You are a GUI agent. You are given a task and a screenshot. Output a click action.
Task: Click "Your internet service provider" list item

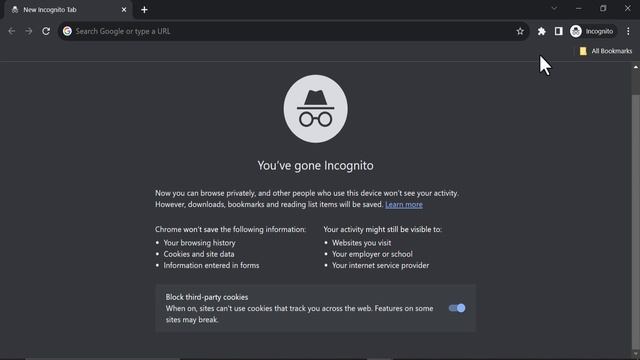[x=380, y=265]
